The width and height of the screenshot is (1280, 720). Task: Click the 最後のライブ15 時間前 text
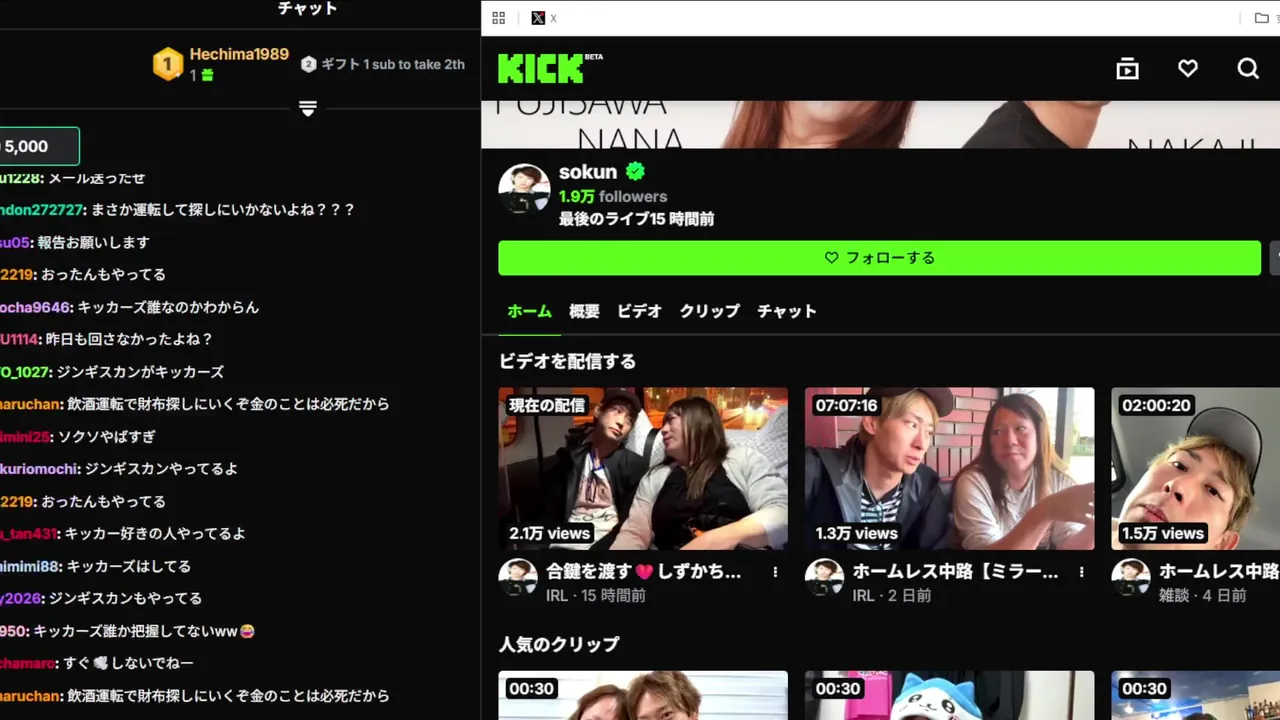point(636,219)
